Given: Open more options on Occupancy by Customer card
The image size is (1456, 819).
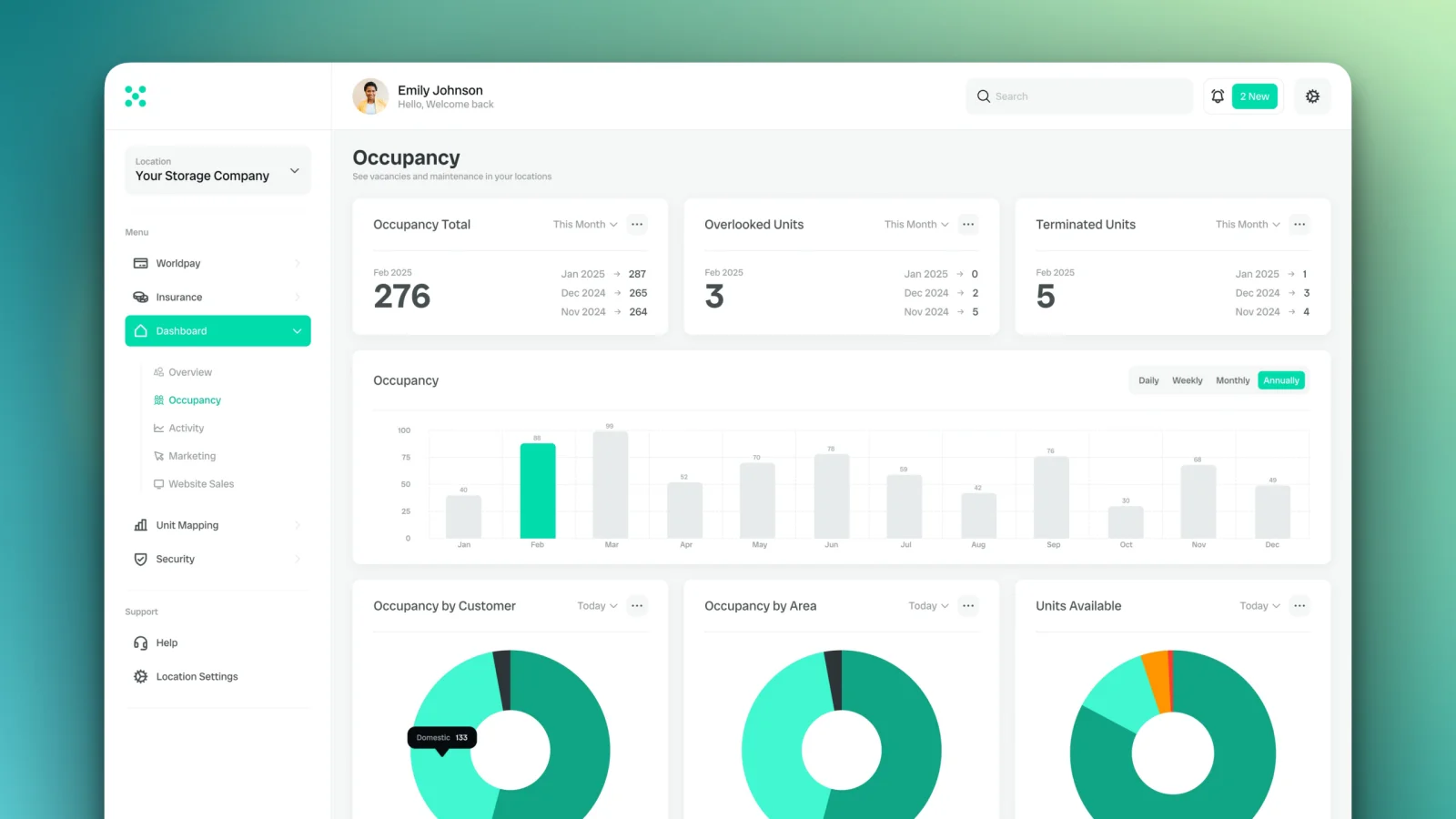Looking at the screenshot, I should 637,606.
